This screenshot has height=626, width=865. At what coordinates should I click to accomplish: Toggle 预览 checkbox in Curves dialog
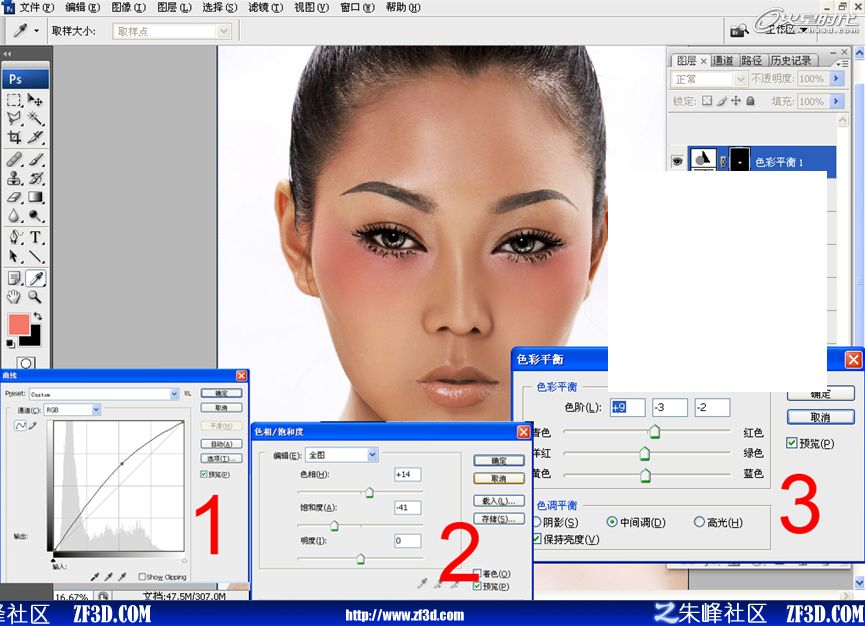click(x=204, y=474)
